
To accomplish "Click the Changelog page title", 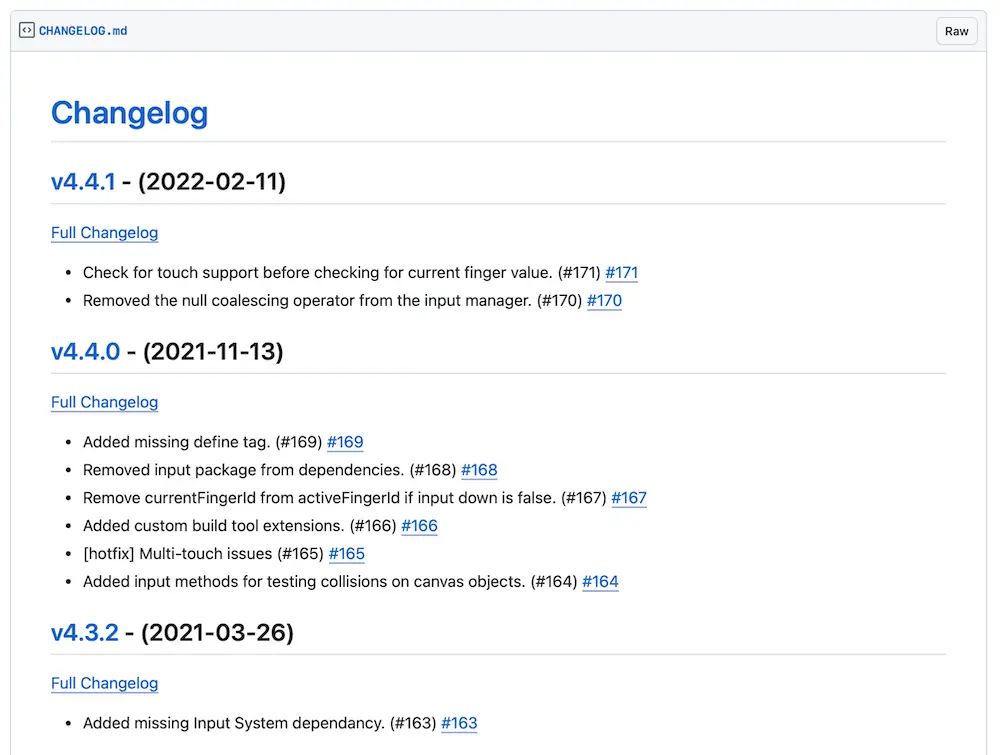I will (x=129, y=113).
